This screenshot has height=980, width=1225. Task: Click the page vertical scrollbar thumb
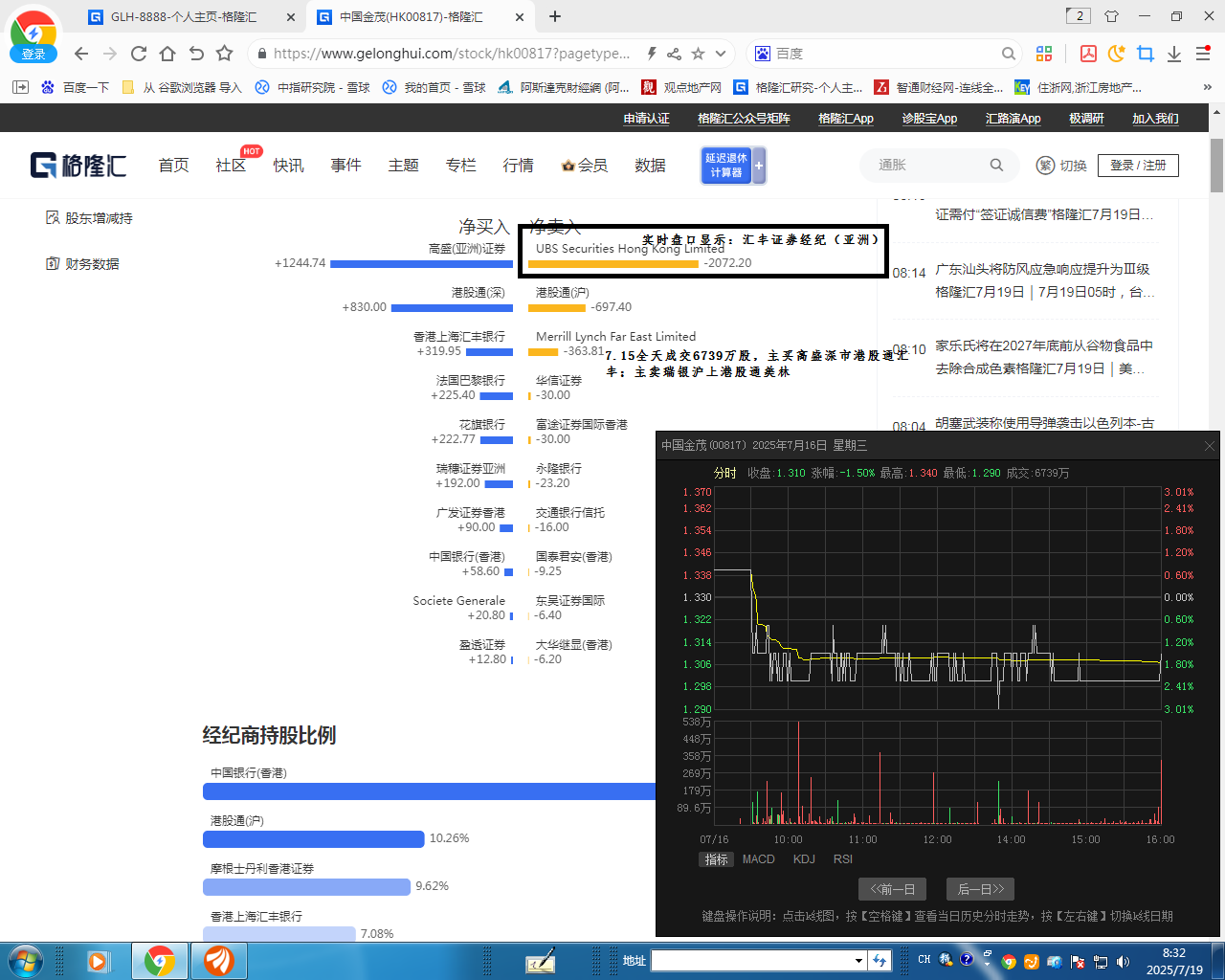click(x=1216, y=166)
